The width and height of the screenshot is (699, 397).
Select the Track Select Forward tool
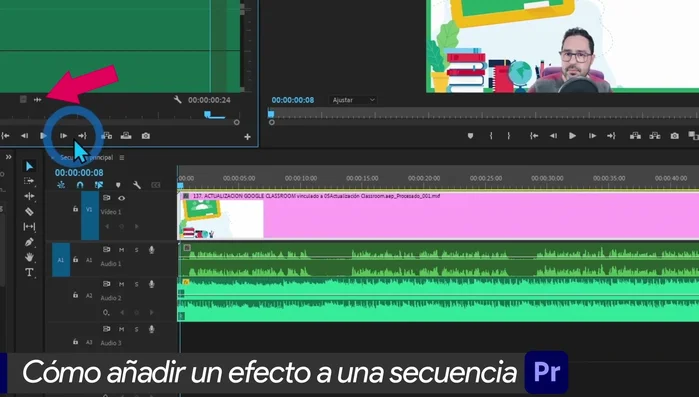(29, 181)
